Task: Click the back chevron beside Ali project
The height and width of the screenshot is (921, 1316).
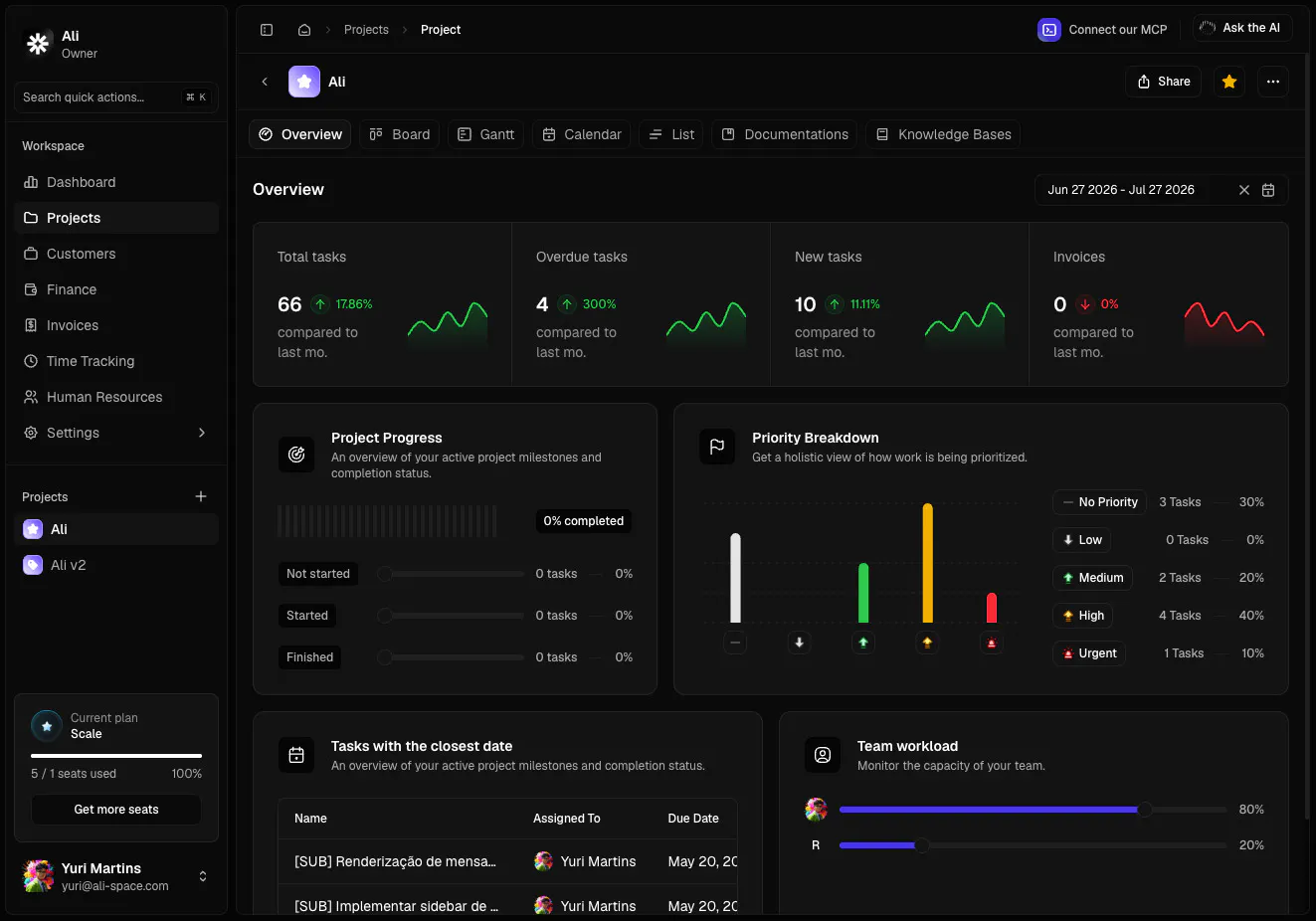Action: click(x=265, y=82)
